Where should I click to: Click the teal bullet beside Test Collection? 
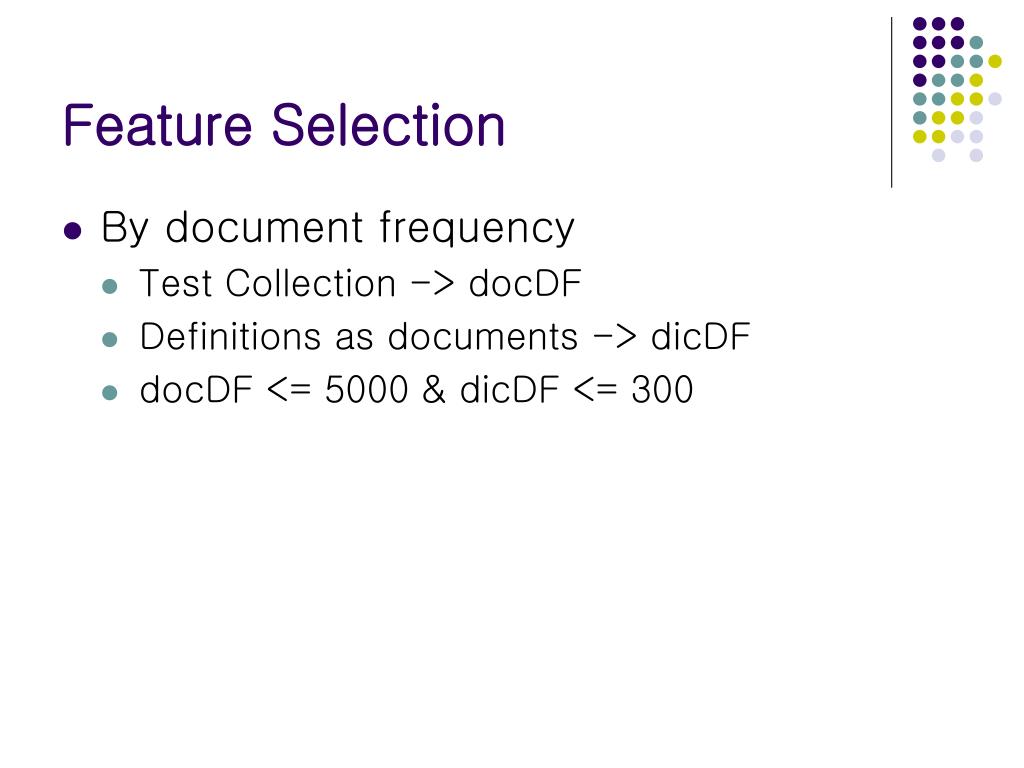110,286
